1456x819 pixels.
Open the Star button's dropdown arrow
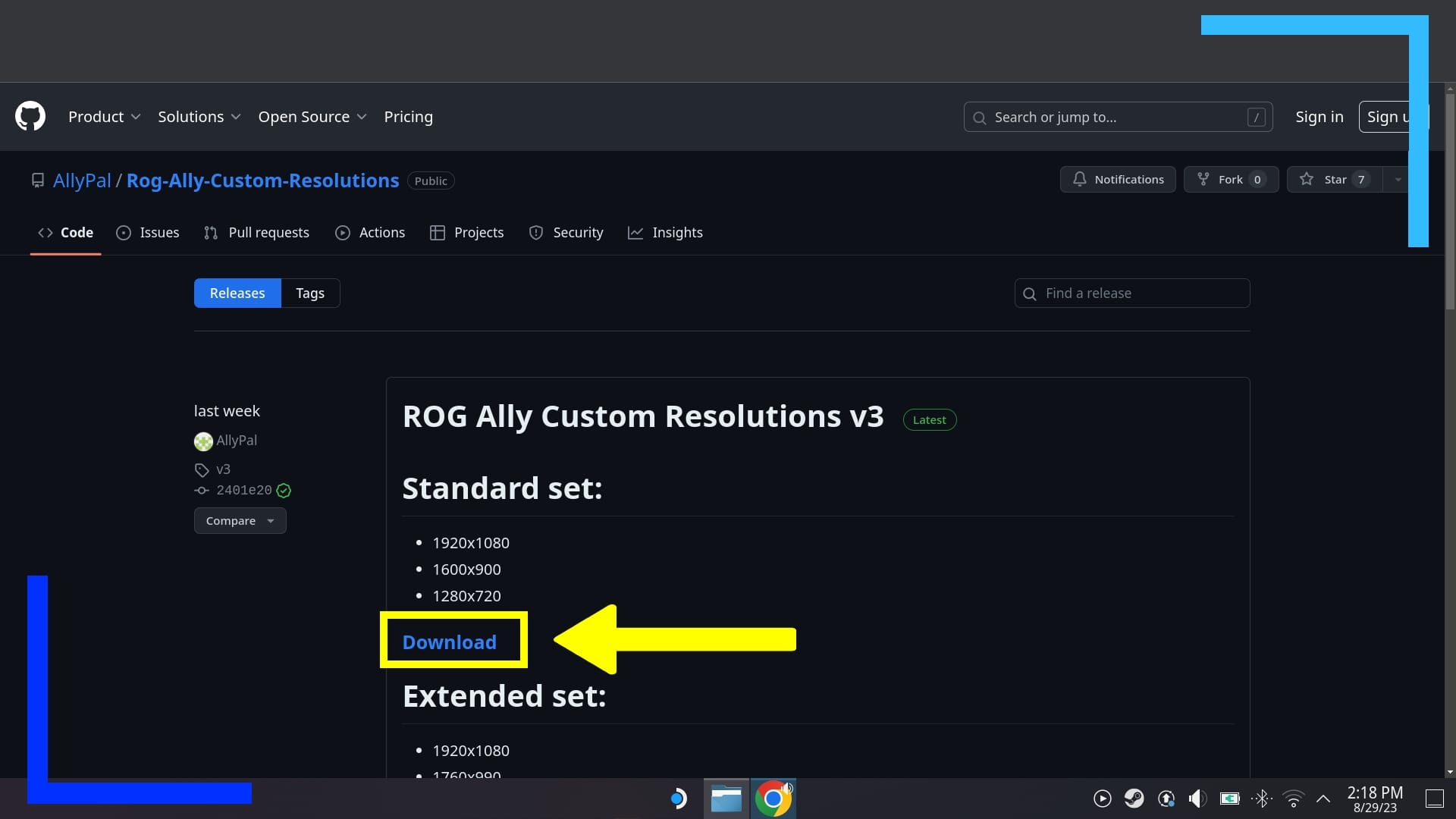coord(1398,179)
